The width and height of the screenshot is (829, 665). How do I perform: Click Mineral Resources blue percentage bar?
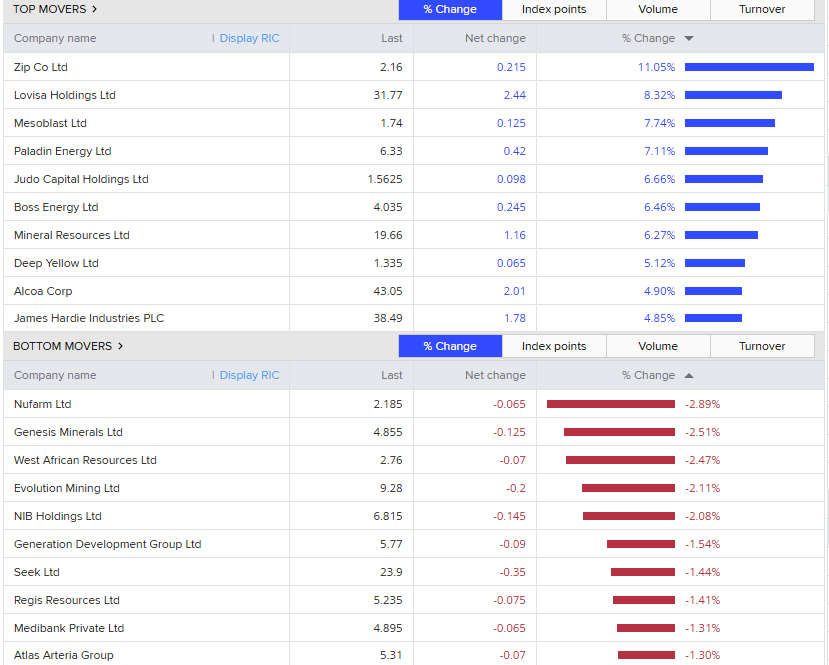pyautogui.click(x=721, y=235)
